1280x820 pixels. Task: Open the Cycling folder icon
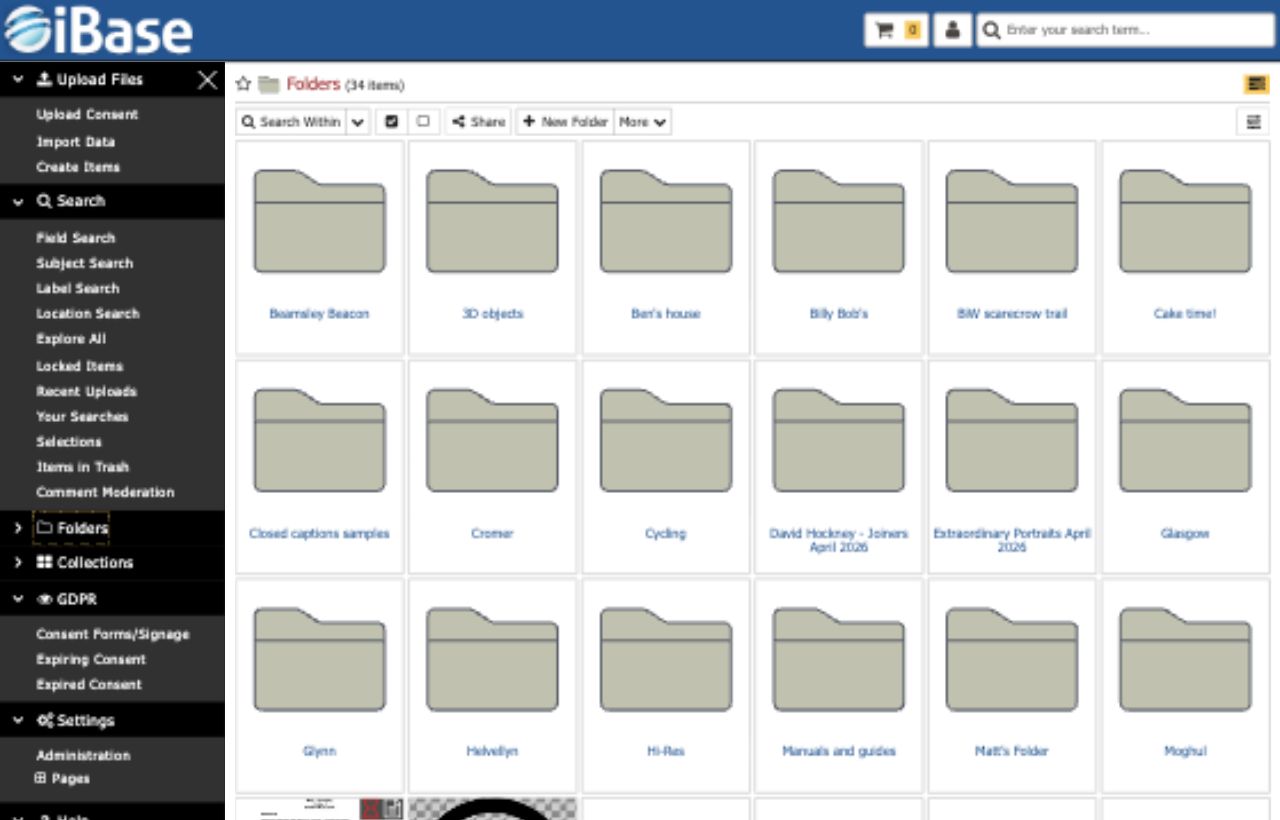(665, 440)
